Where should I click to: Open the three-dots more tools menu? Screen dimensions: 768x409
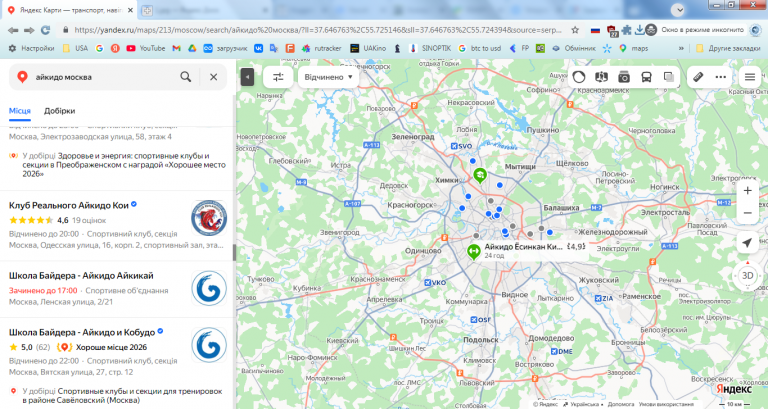(x=720, y=77)
